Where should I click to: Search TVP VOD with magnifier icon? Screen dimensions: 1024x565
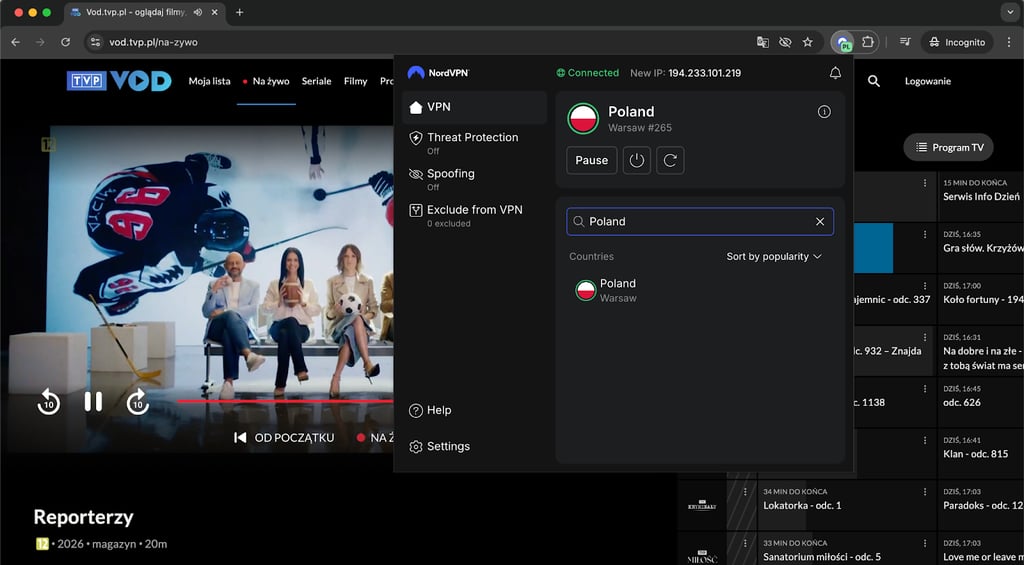874,82
